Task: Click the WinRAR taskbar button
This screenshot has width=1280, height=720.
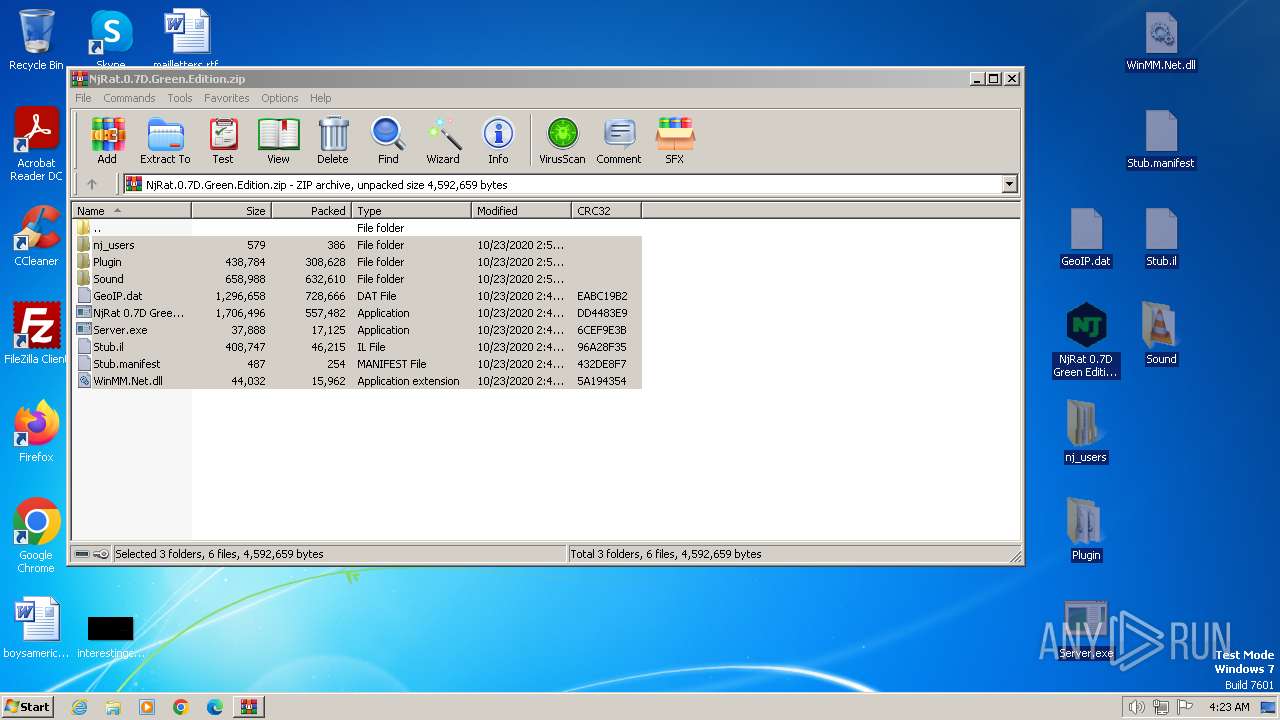Action: (248, 707)
